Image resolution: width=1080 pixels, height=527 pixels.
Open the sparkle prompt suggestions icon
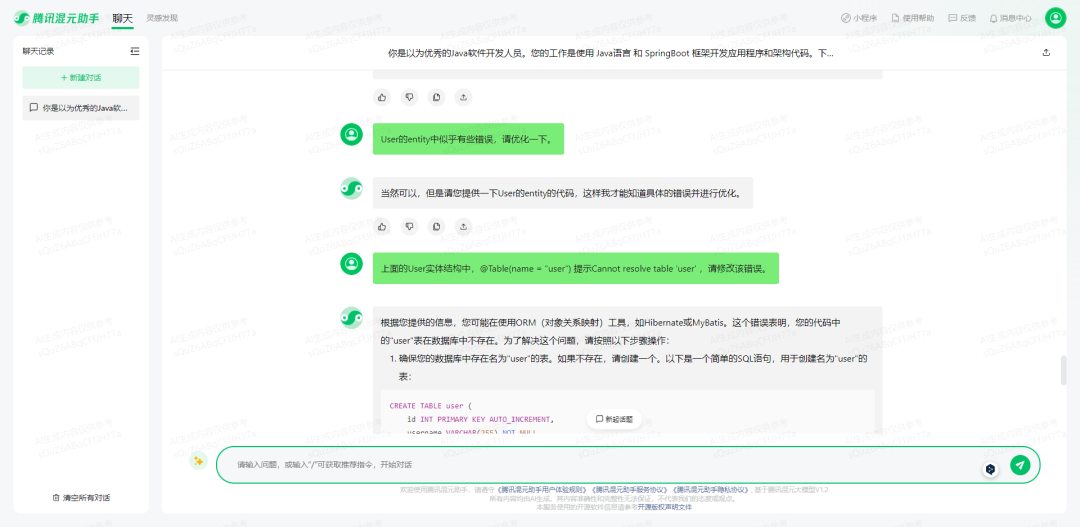198,462
